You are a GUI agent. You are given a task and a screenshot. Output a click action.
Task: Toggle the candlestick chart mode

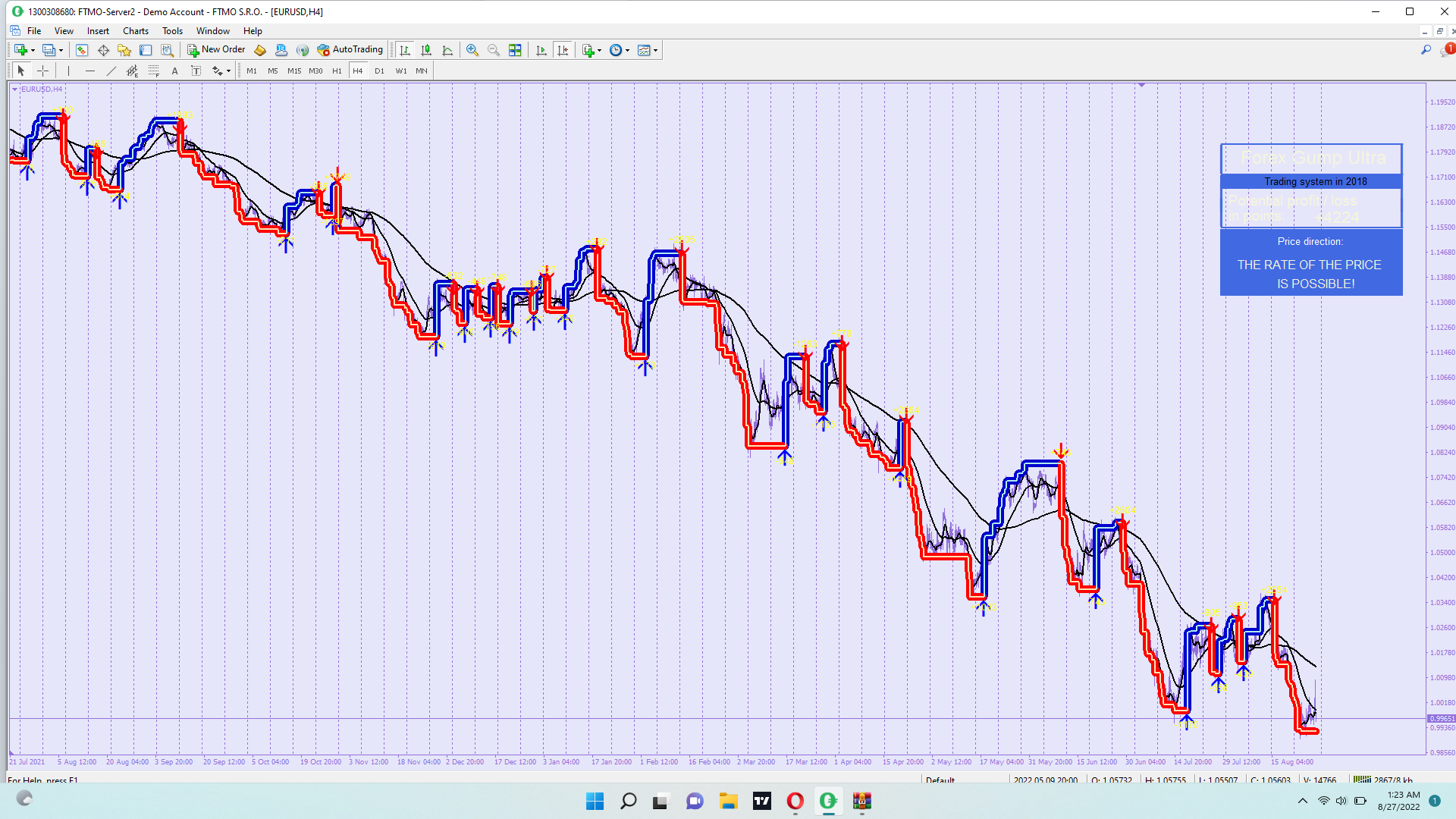click(x=426, y=50)
